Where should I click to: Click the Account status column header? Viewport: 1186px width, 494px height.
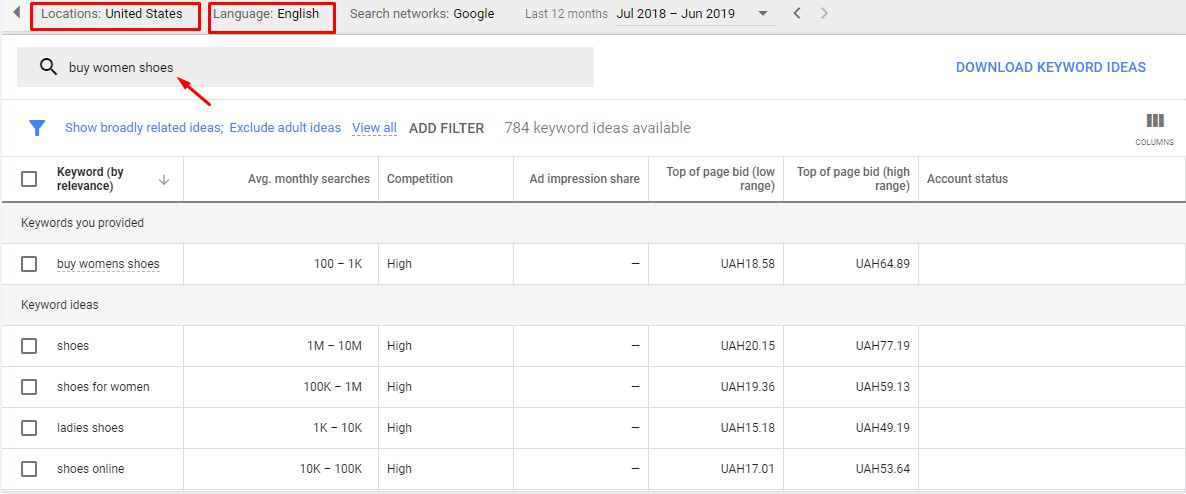click(x=967, y=179)
